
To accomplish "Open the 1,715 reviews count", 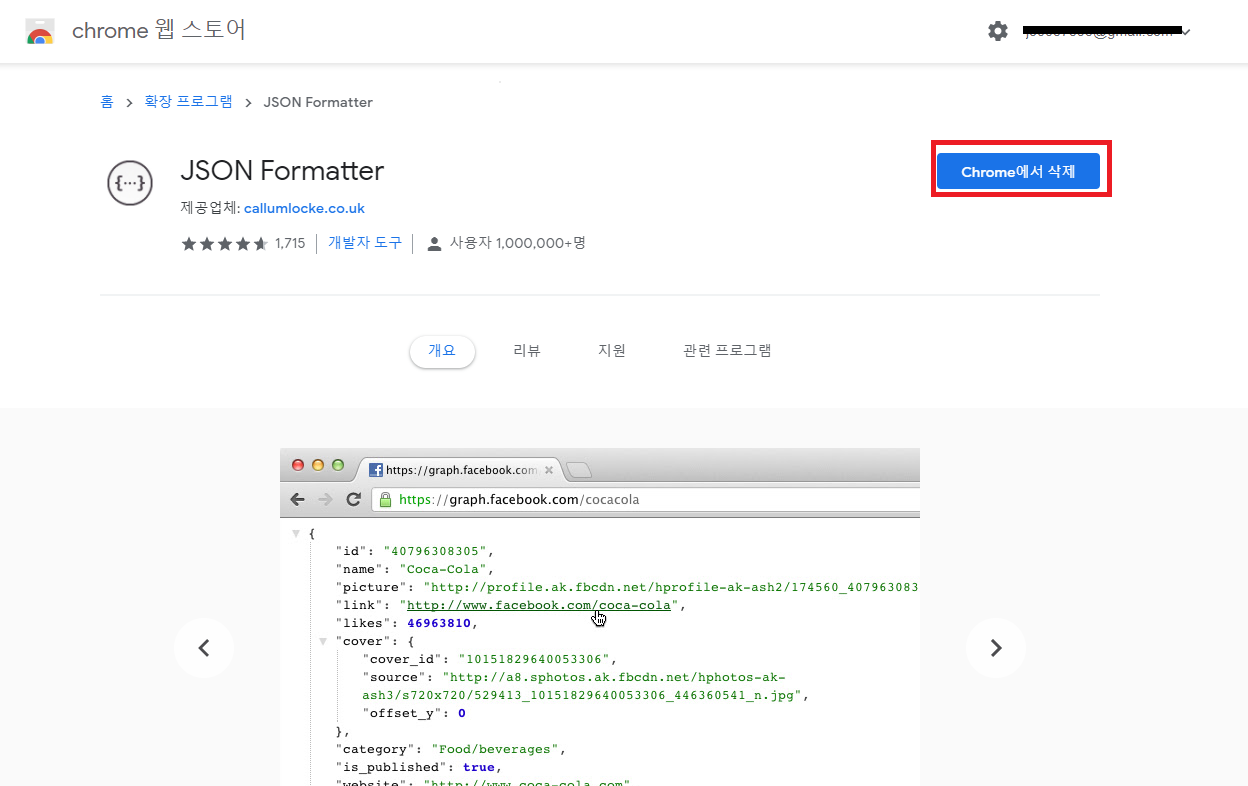I will [290, 243].
